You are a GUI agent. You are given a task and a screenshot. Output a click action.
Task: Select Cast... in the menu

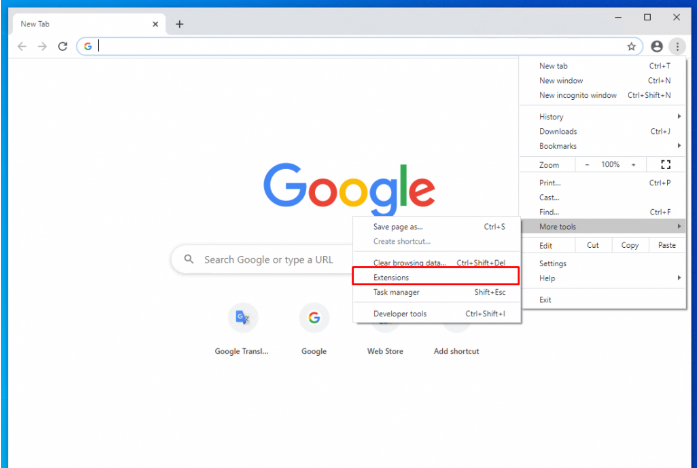603,197
